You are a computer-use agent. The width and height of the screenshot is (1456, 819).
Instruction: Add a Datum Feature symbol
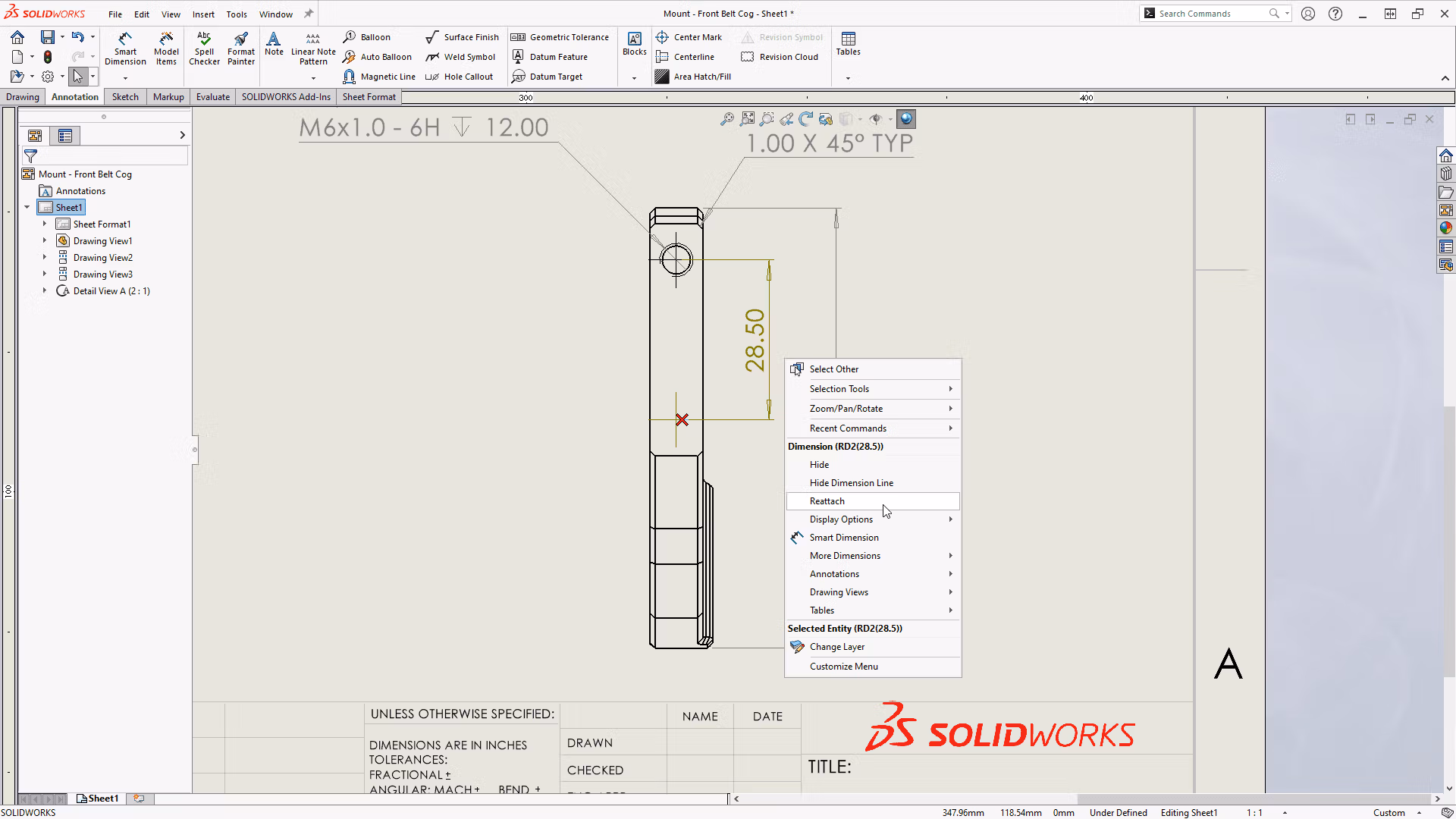tap(550, 57)
